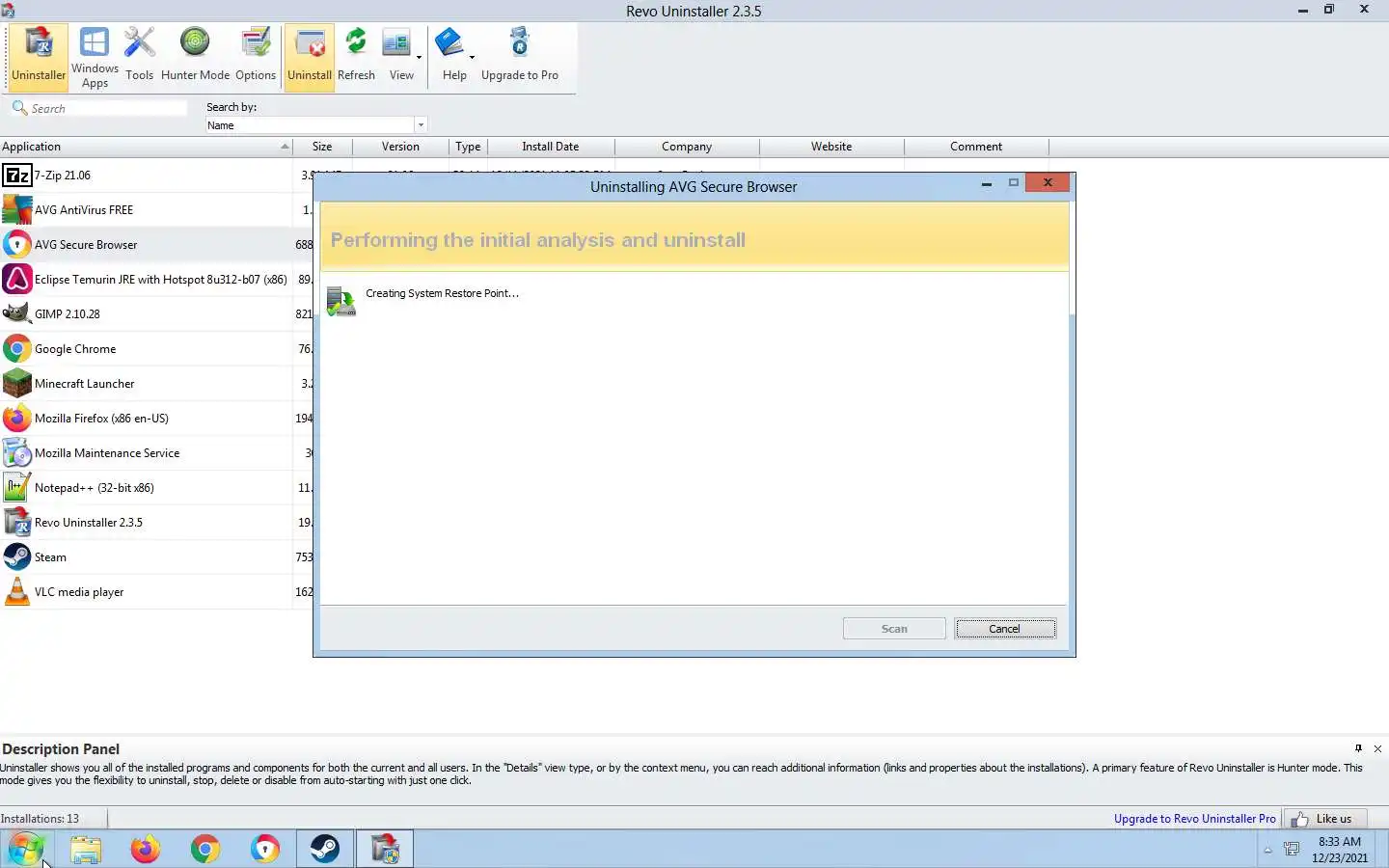
Task: Sort the list by the Application column header
Action: (x=146, y=147)
